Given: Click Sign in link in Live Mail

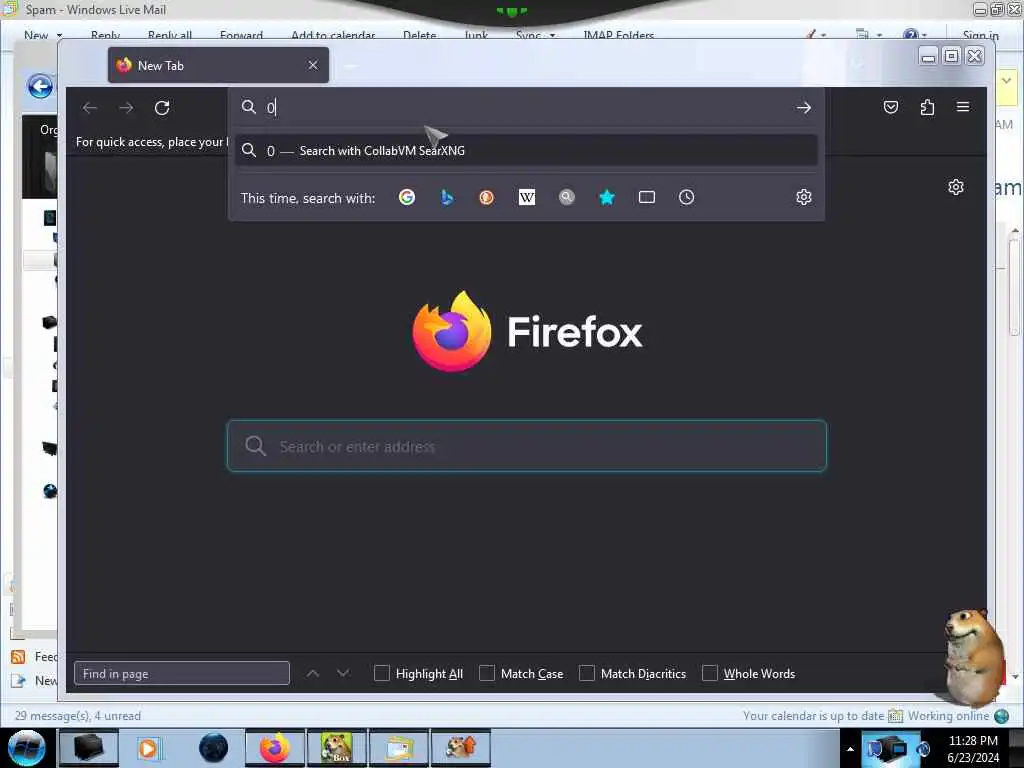Looking at the screenshot, I should (x=980, y=35).
